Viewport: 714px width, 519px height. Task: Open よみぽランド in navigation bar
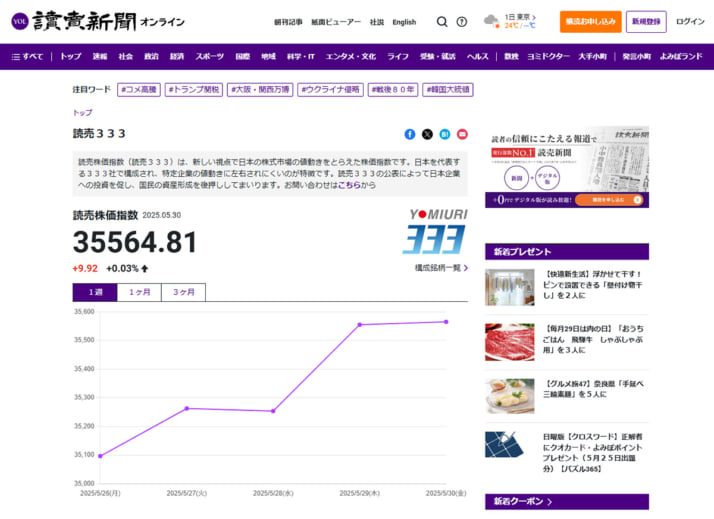click(x=681, y=56)
